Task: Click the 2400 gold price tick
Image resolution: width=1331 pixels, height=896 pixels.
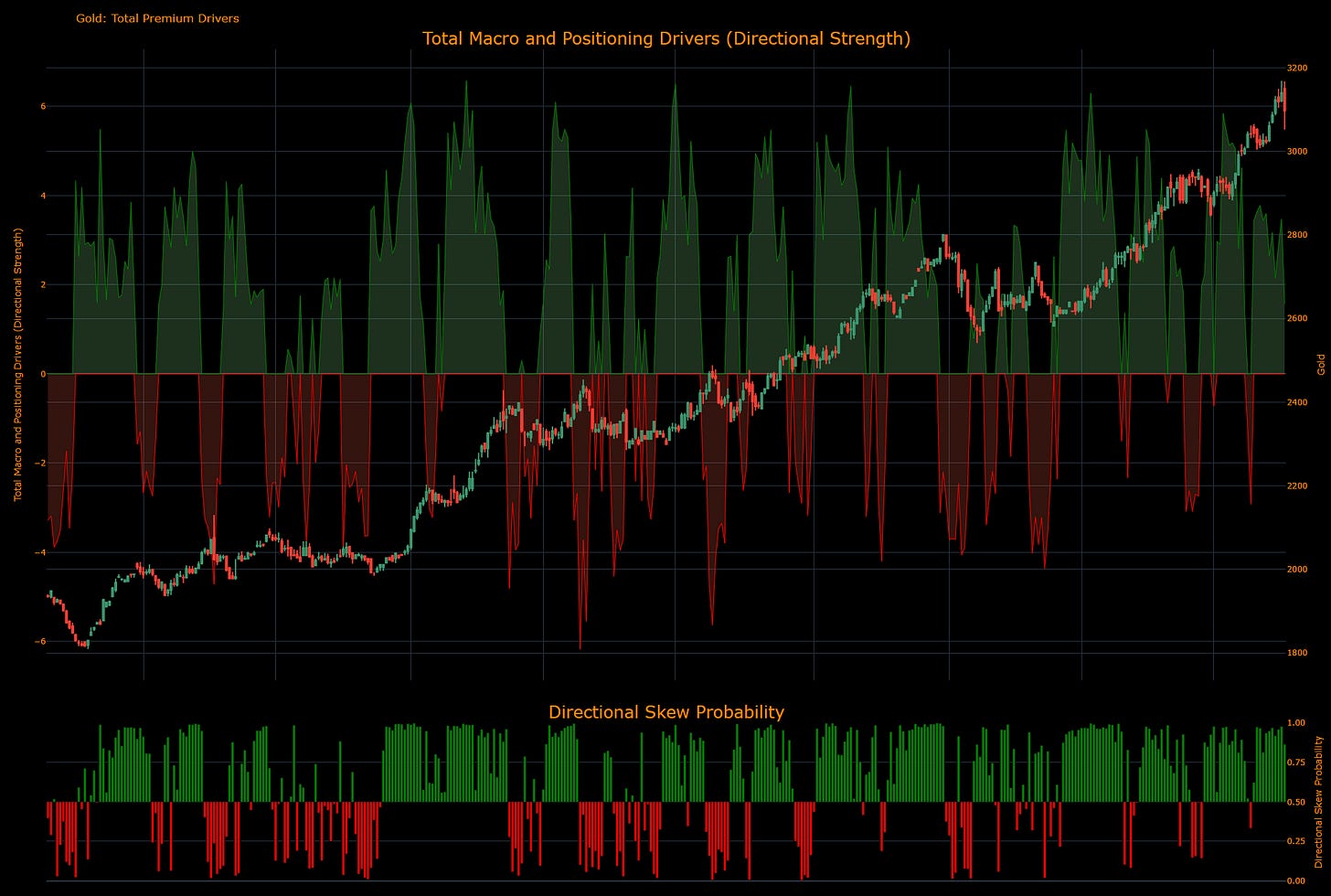Action: (1297, 402)
